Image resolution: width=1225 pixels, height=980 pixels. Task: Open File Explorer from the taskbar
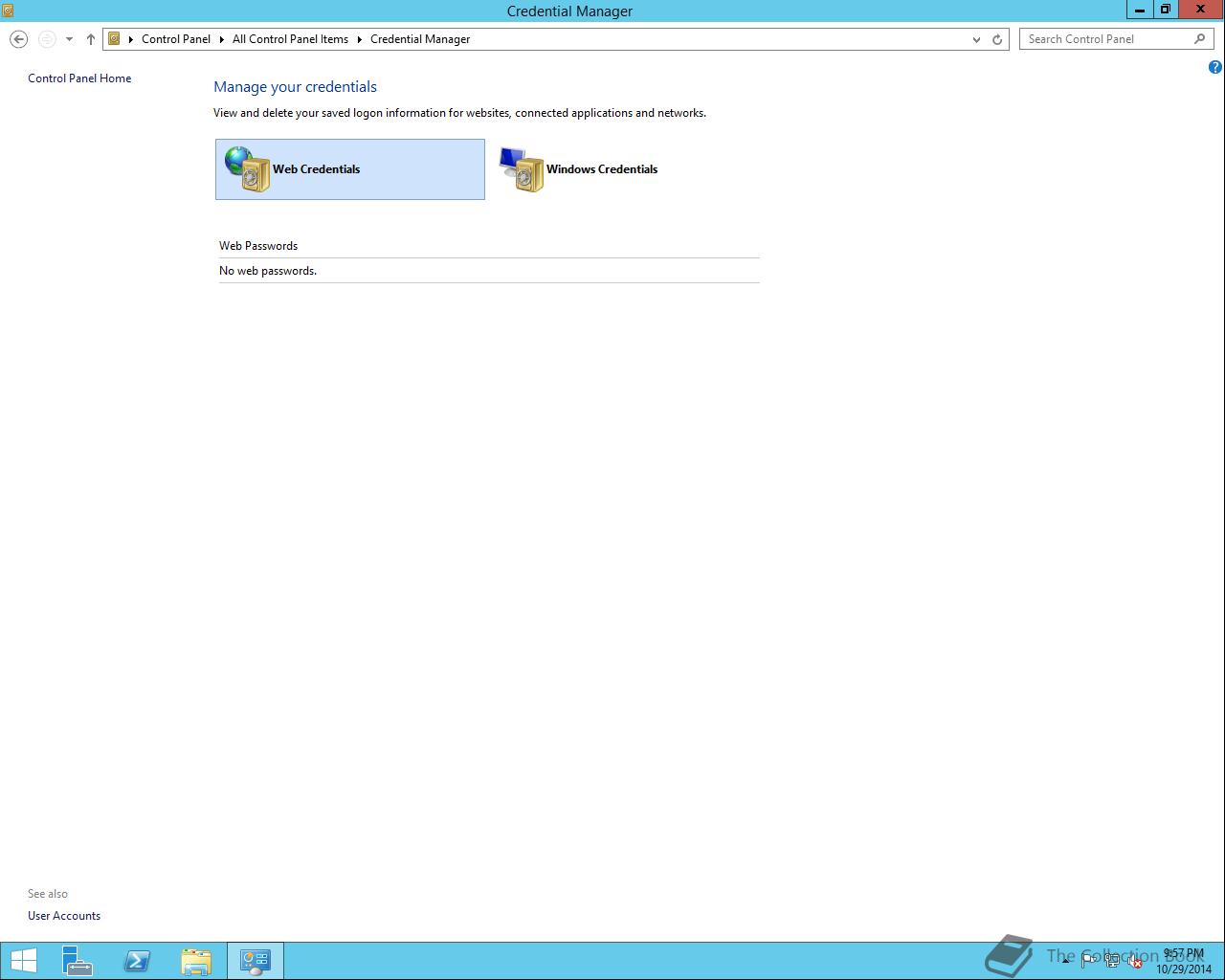196,961
